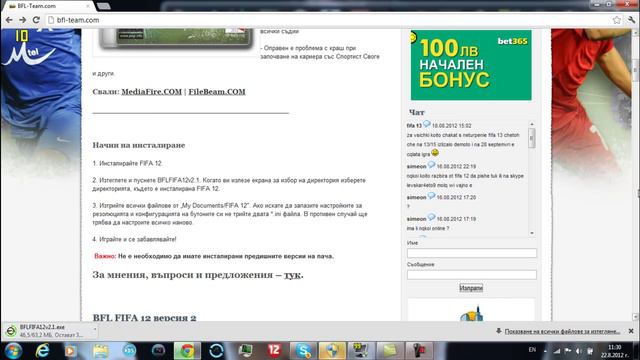Click the chat scrollbar thumb
640x360 pixels.
pos(531,138)
